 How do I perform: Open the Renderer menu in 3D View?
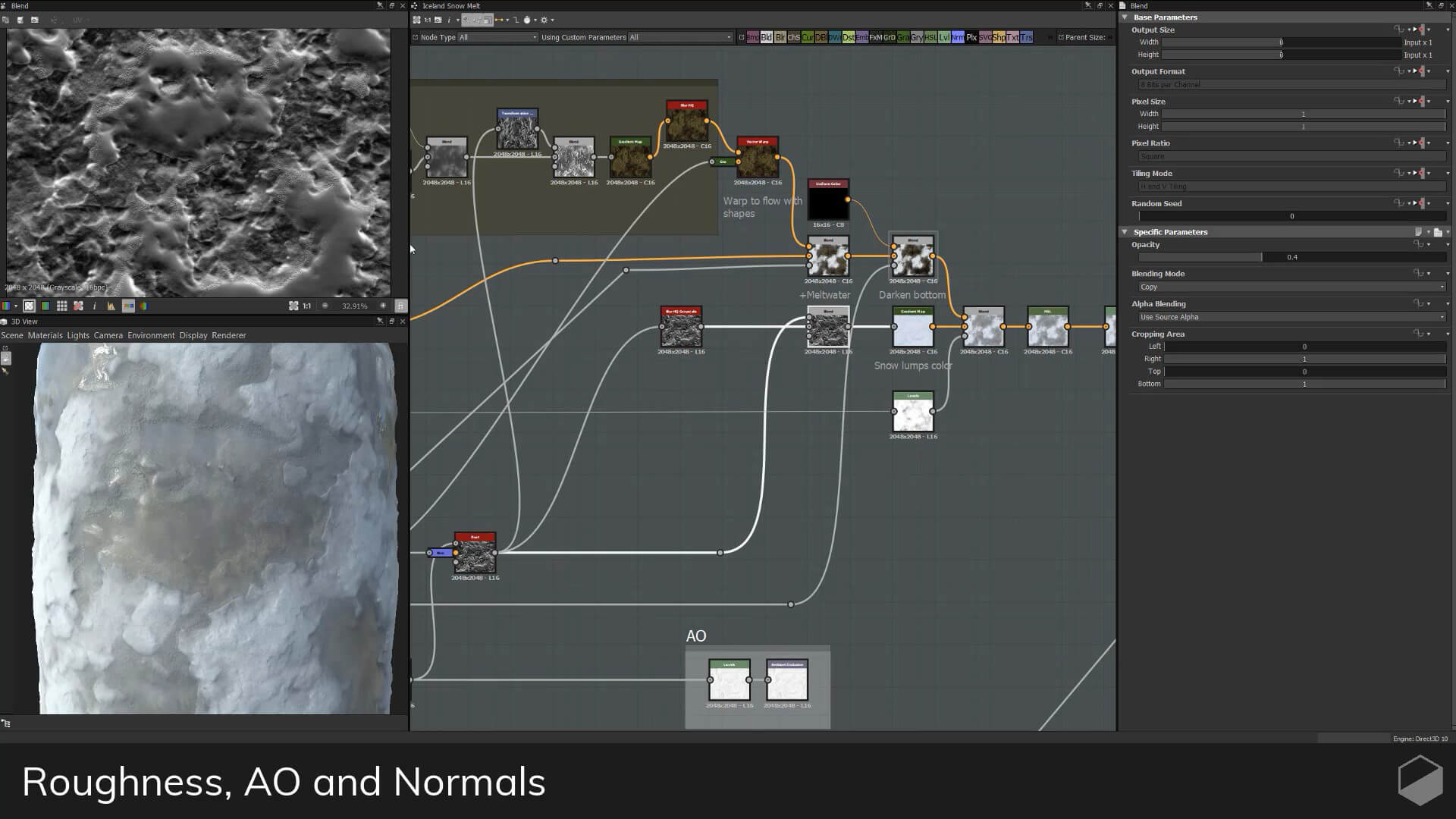coord(229,335)
